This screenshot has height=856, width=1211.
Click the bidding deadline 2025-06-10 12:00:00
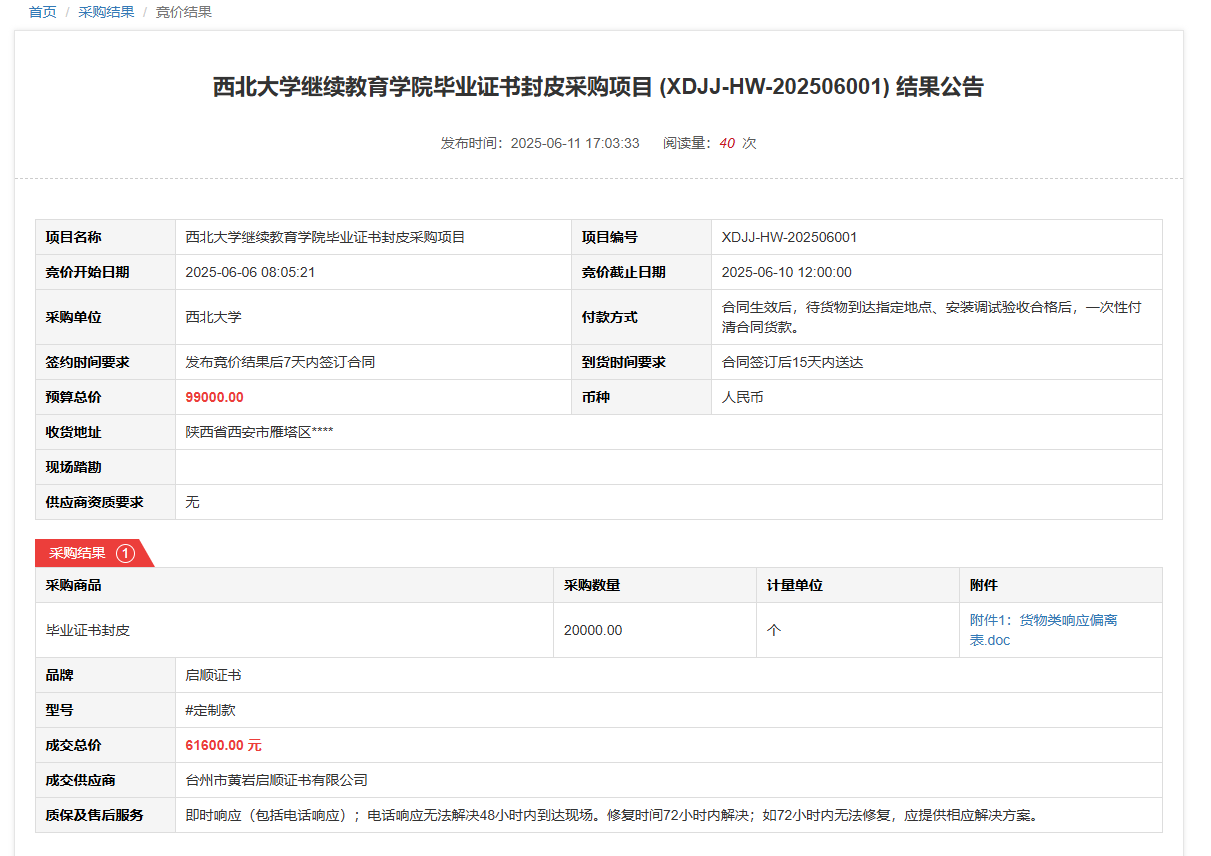click(786, 272)
